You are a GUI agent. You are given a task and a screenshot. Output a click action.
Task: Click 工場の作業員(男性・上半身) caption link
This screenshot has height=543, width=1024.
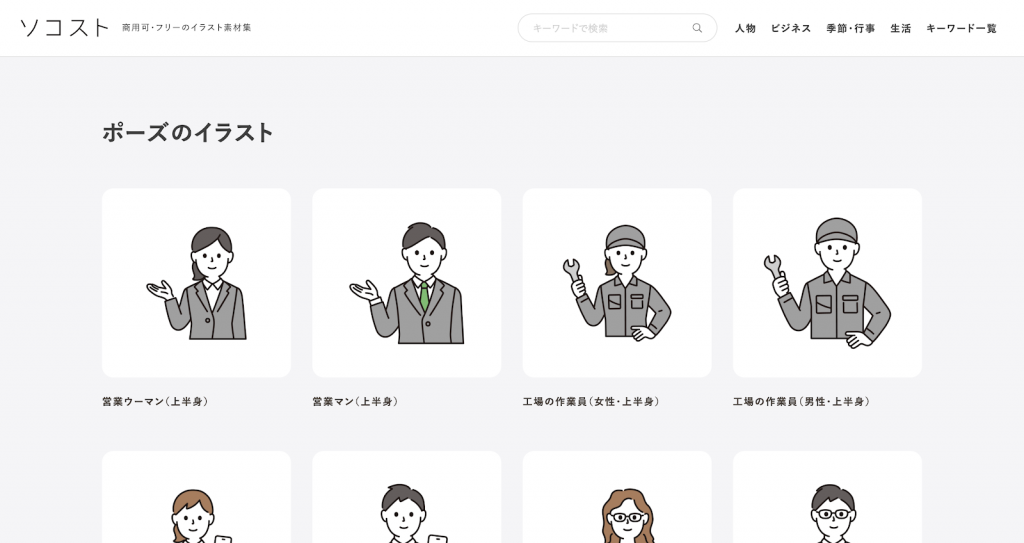(801, 402)
